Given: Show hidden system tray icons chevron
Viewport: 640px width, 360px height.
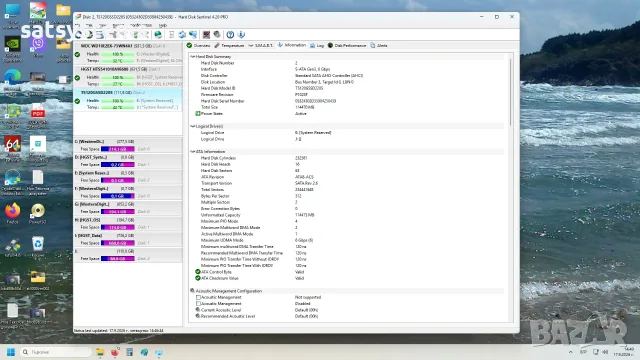Looking at the screenshot, I should point(571,352).
